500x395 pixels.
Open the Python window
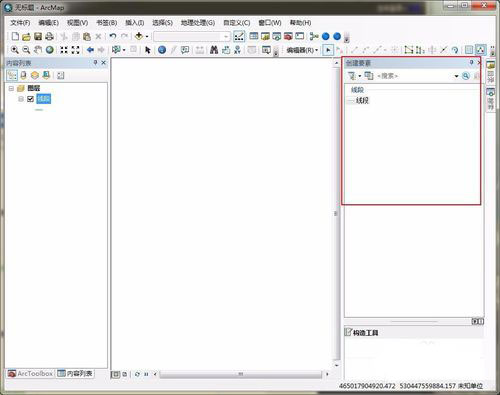pyautogui.click(x=300, y=36)
